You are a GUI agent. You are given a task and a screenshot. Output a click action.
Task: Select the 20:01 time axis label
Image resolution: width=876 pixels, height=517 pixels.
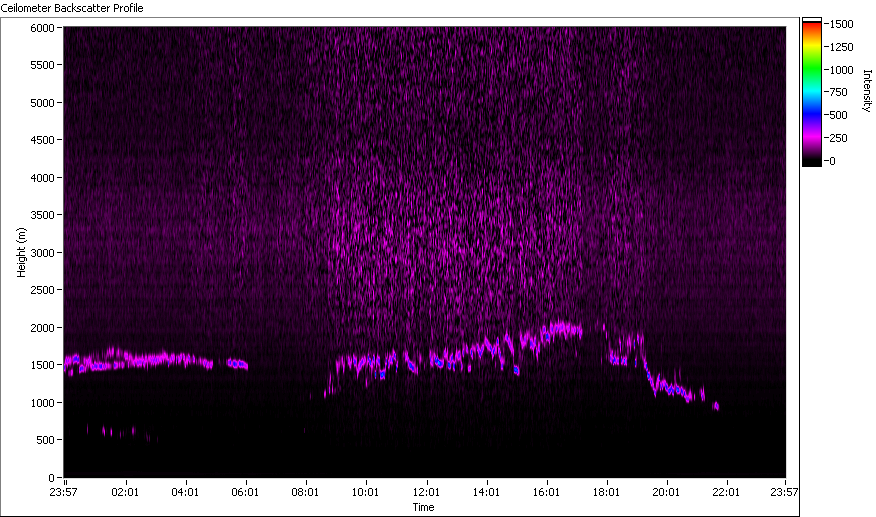666,492
